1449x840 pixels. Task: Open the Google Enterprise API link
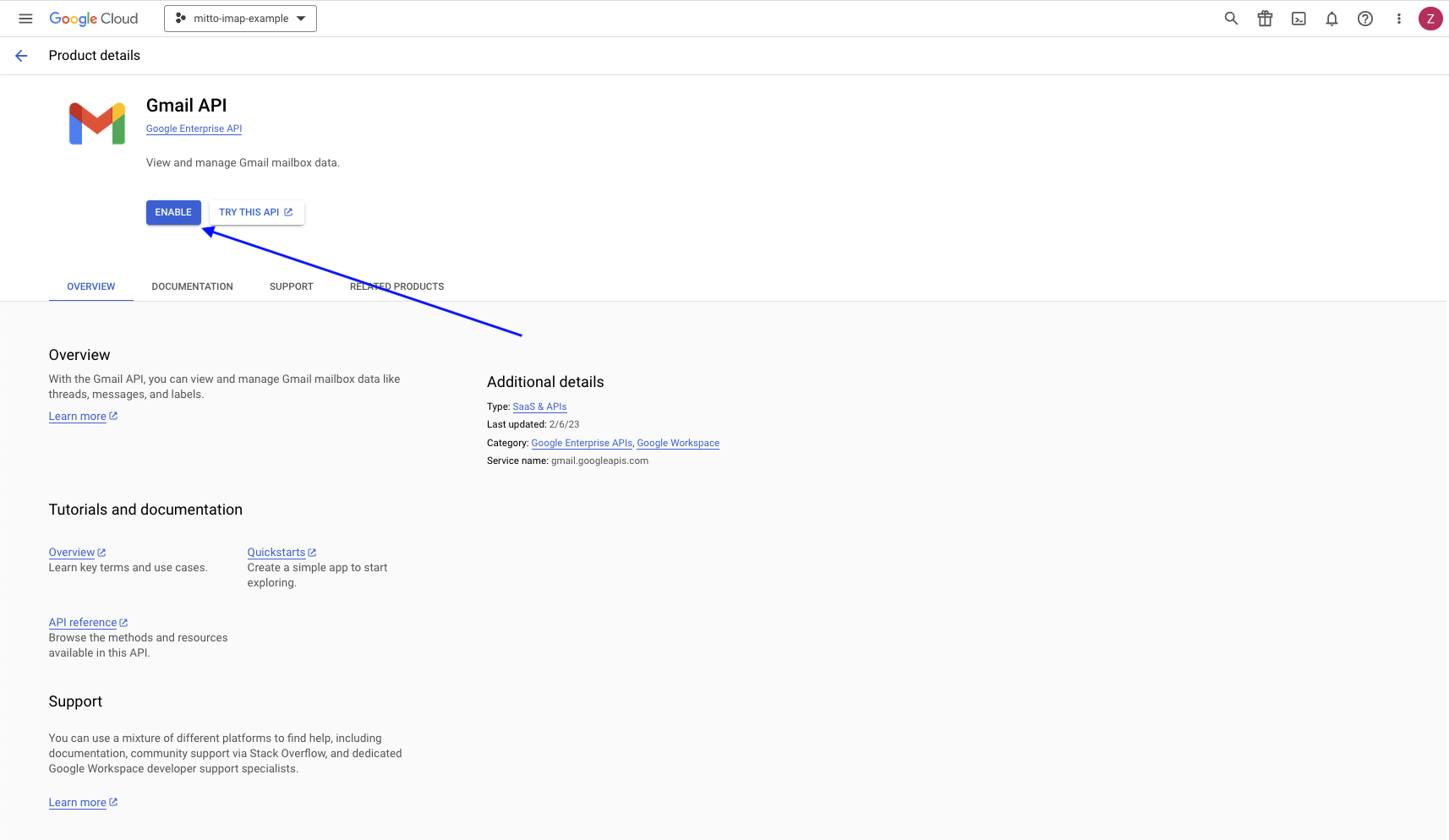[x=194, y=128]
